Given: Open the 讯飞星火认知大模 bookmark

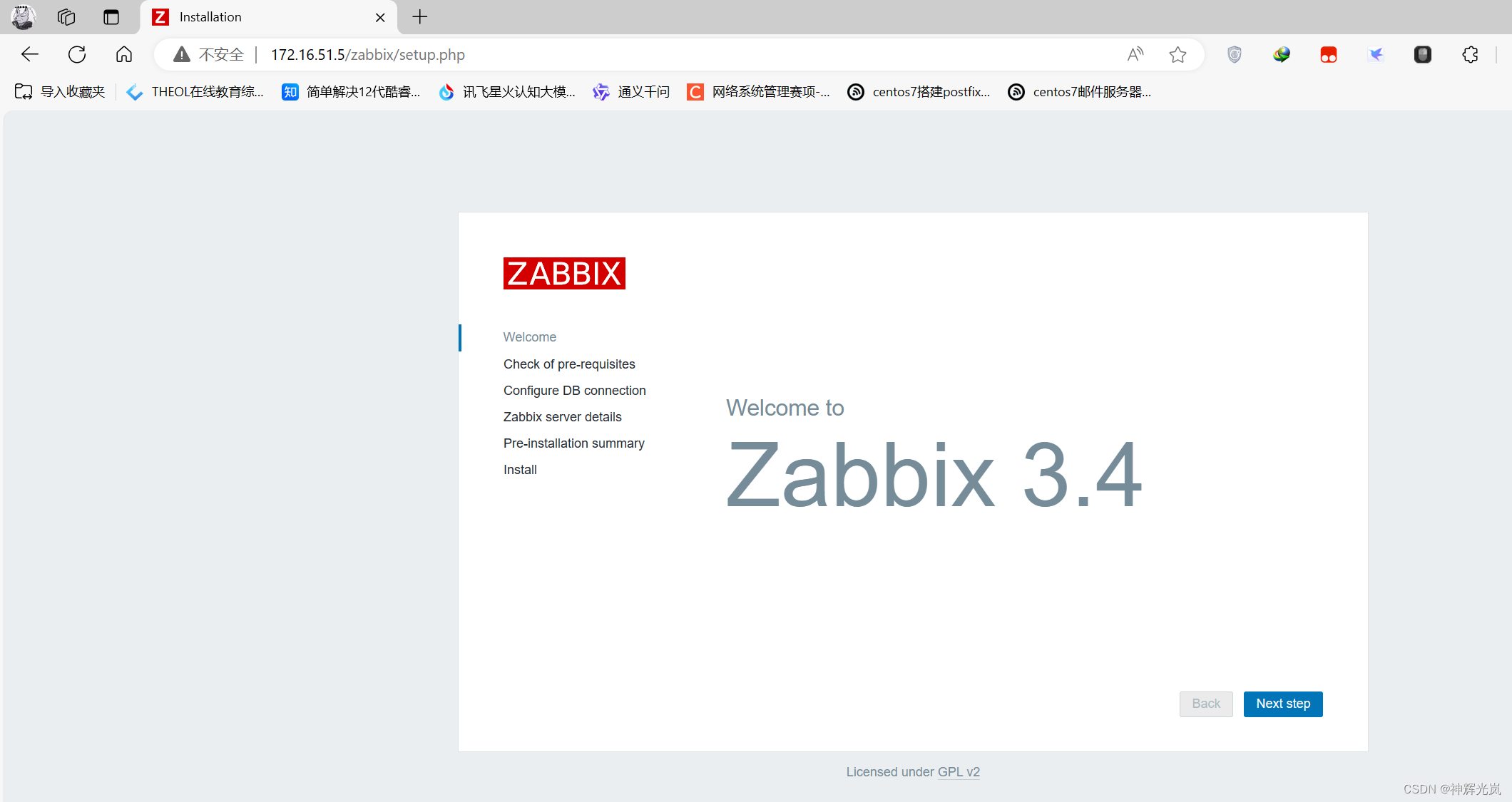Looking at the screenshot, I should (x=507, y=92).
